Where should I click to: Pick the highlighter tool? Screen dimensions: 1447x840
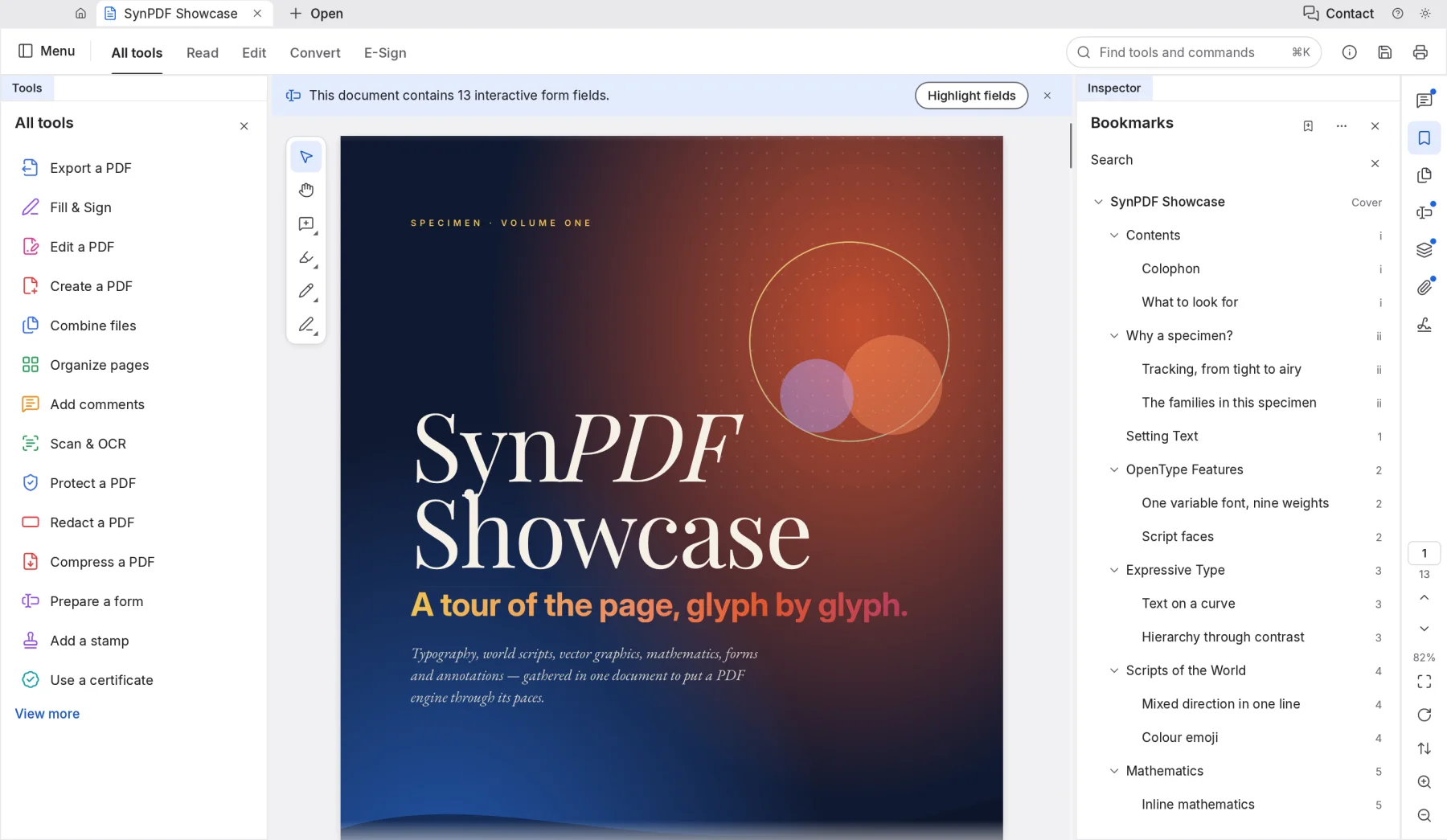pos(306,258)
